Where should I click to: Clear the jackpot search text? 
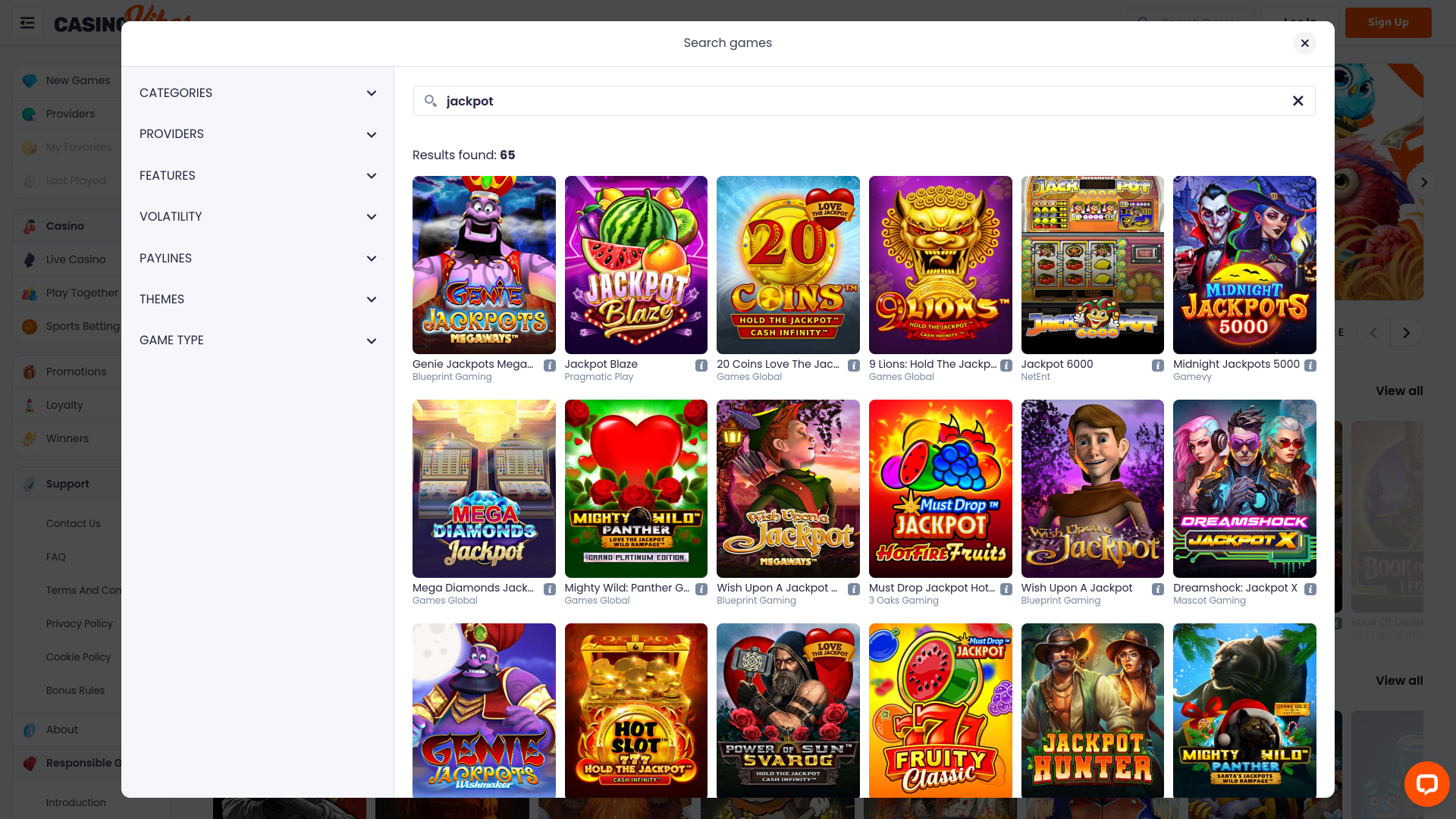pyautogui.click(x=1298, y=100)
